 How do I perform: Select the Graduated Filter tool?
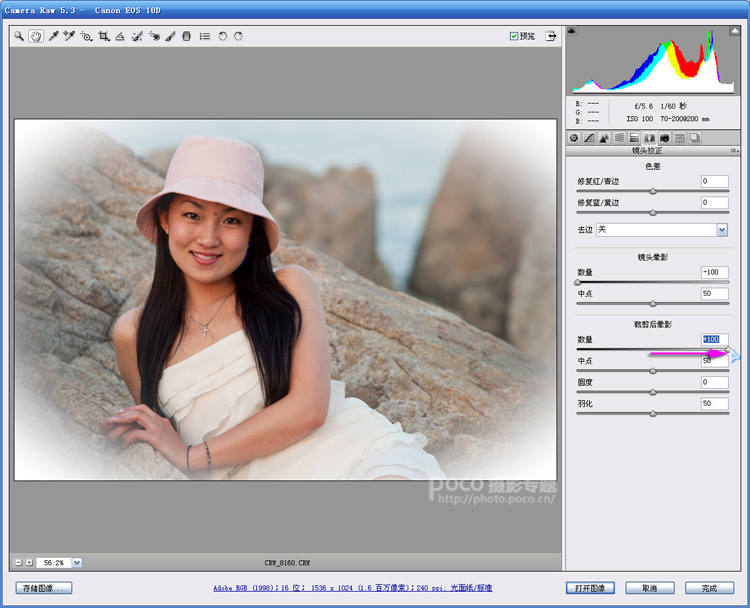pyautogui.click(x=187, y=36)
